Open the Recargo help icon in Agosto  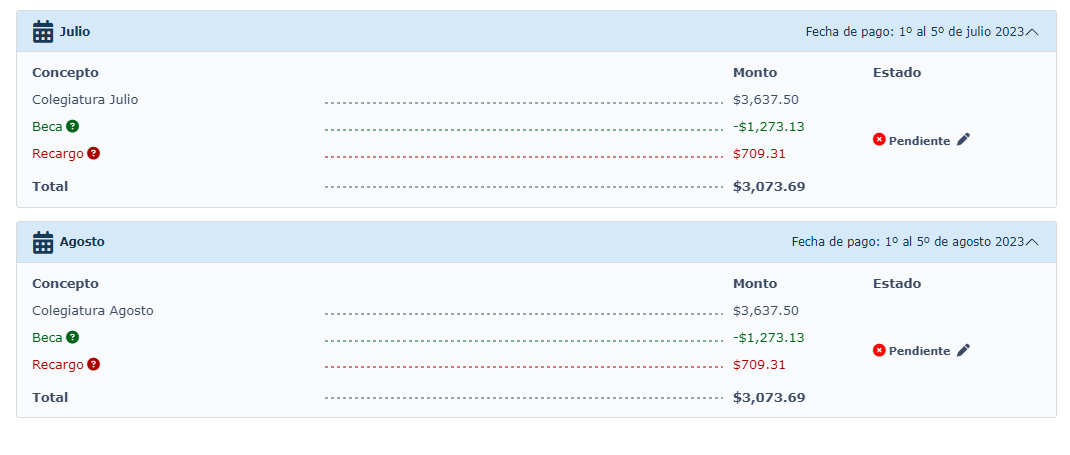tap(93, 364)
